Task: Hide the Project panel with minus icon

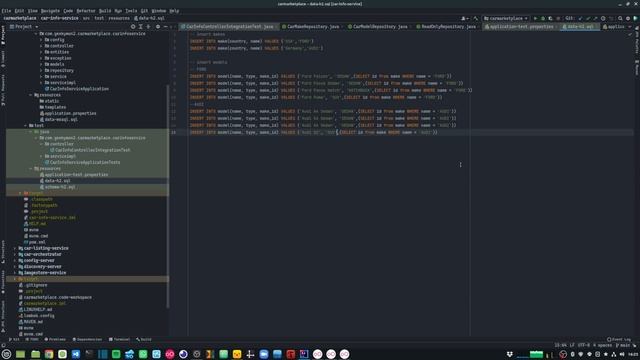Action: [x=165, y=27]
